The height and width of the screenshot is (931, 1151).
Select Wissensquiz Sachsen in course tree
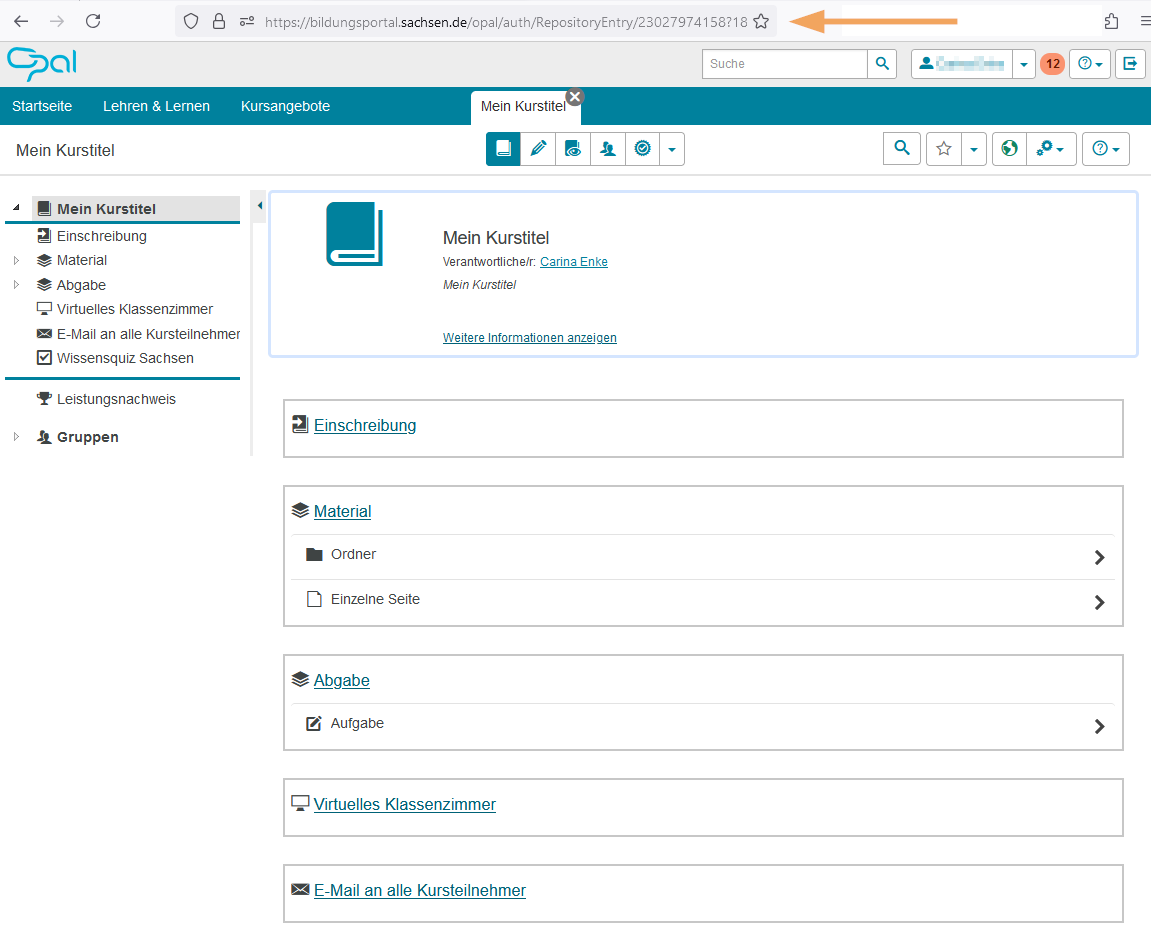(x=125, y=358)
